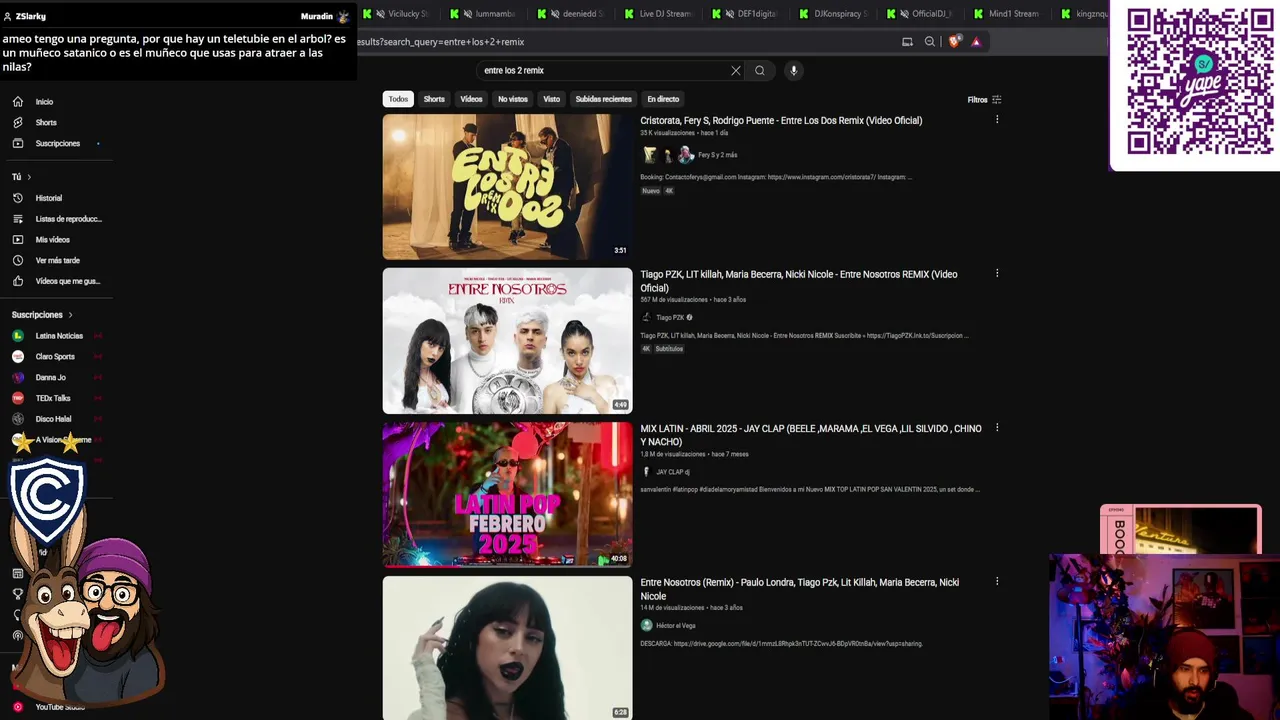Click the zoom magnifier icon in address bar

click(x=930, y=41)
